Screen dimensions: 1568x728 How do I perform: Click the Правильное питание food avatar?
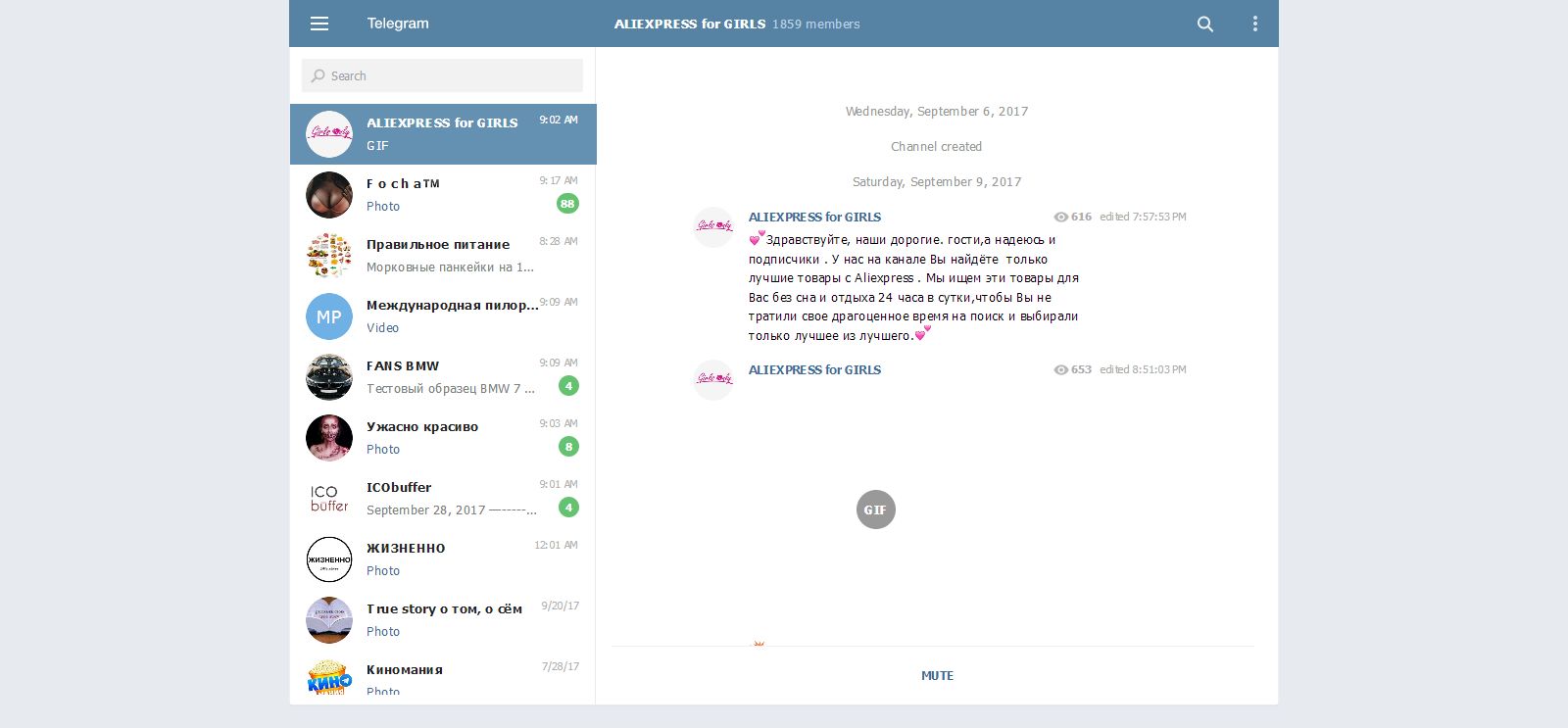329,256
